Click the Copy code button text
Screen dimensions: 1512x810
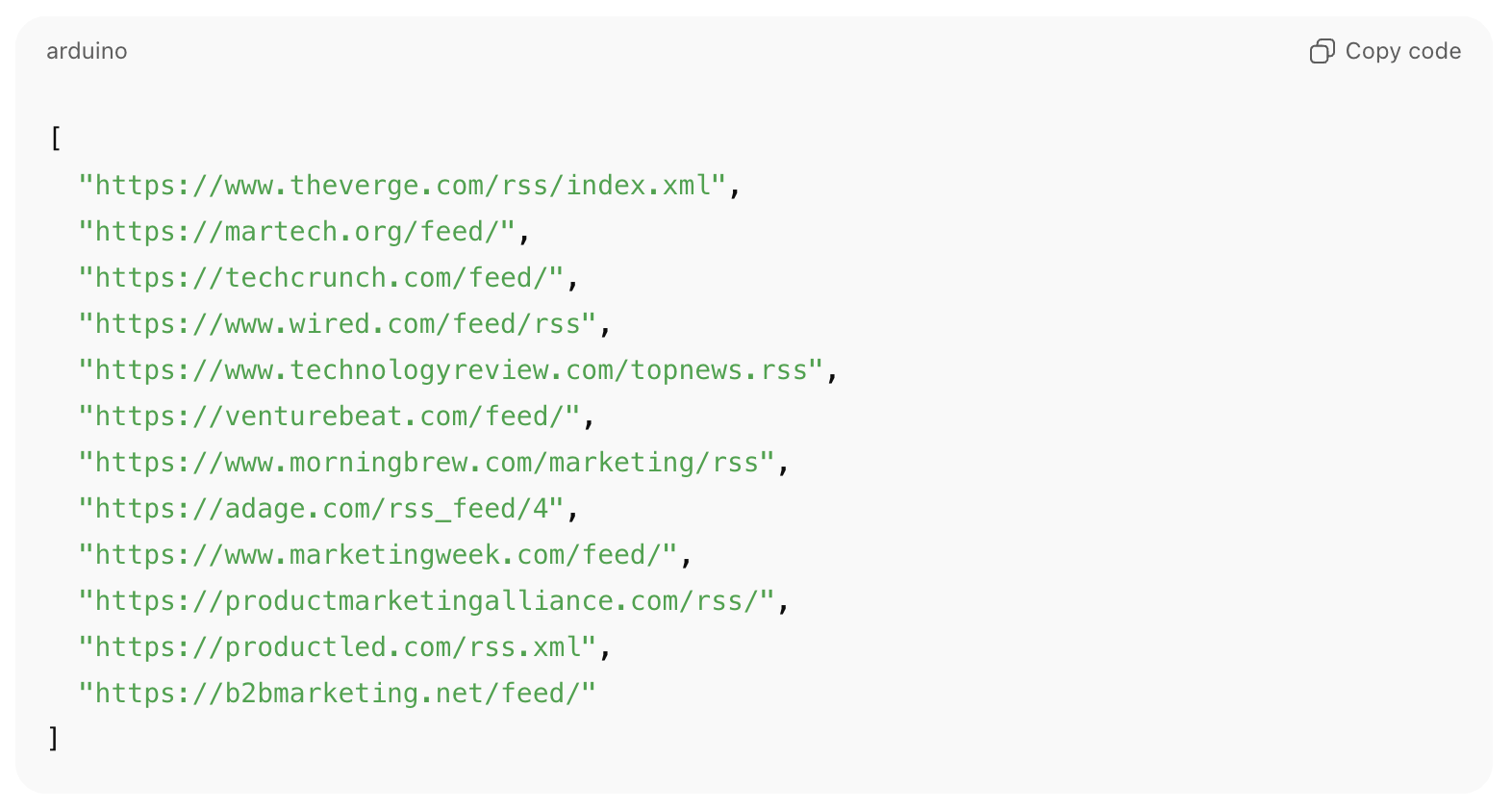tap(1402, 51)
